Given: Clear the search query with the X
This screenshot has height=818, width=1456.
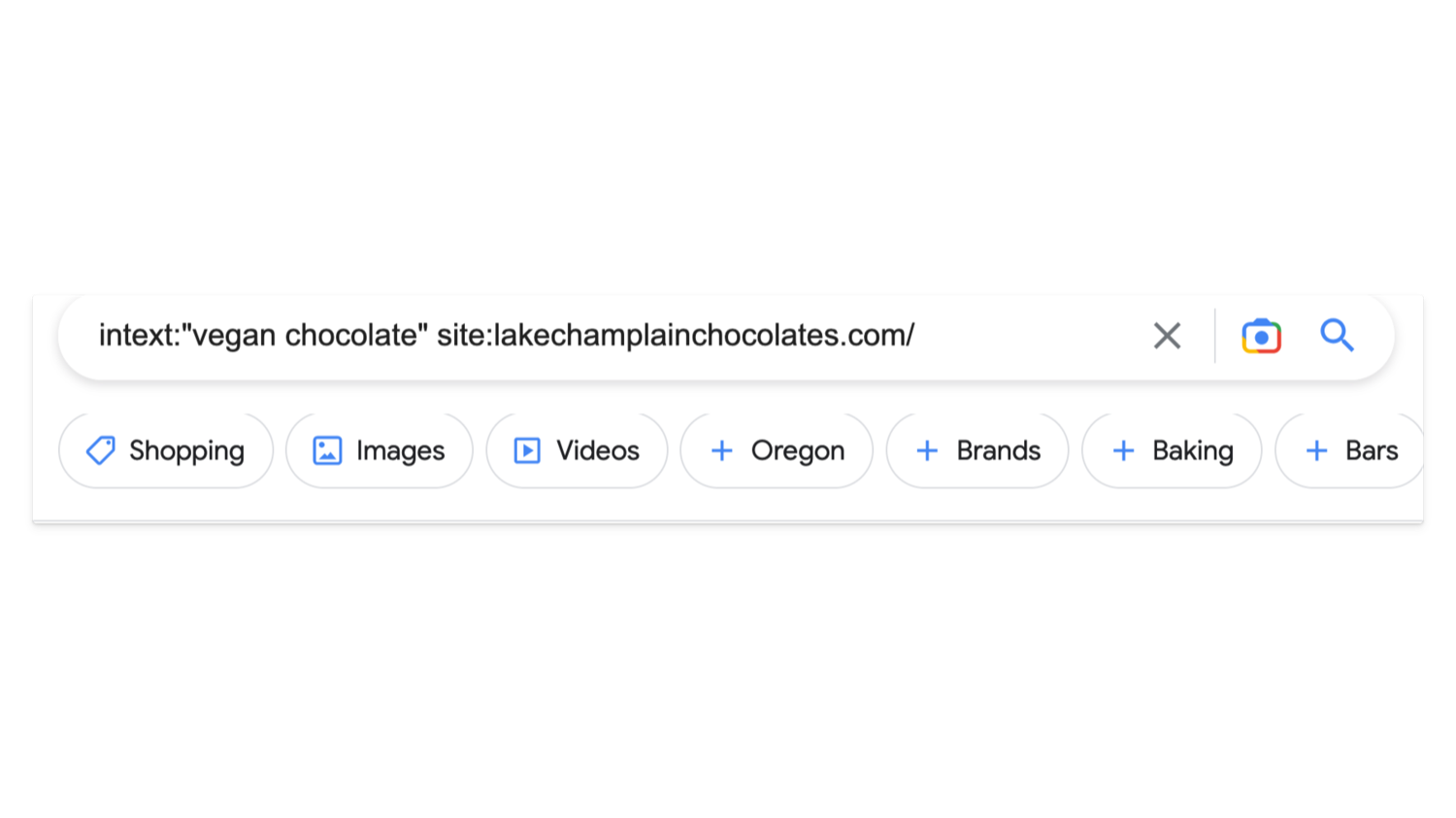Looking at the screenshot, I should coord(1167,336).
